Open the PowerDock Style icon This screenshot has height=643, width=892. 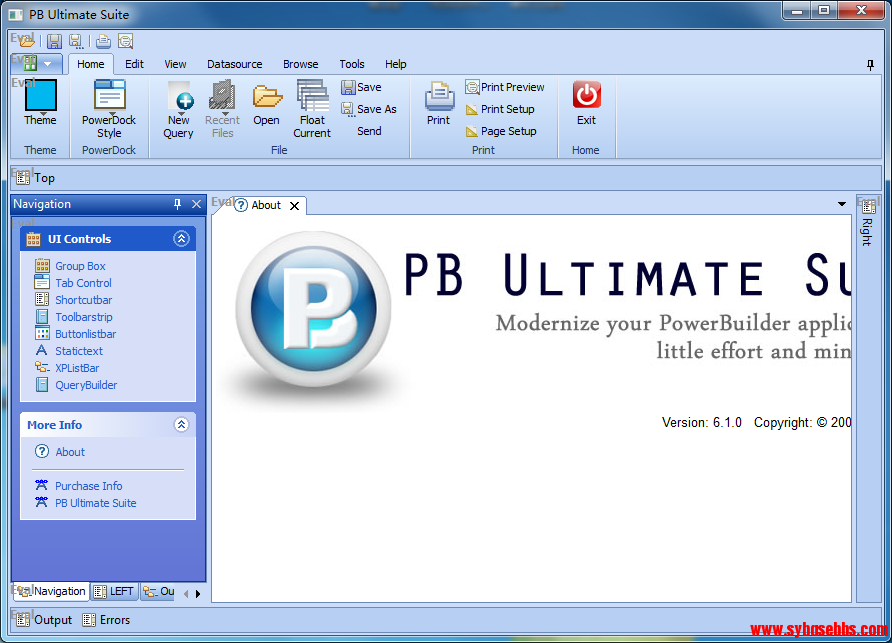point(109,97)
